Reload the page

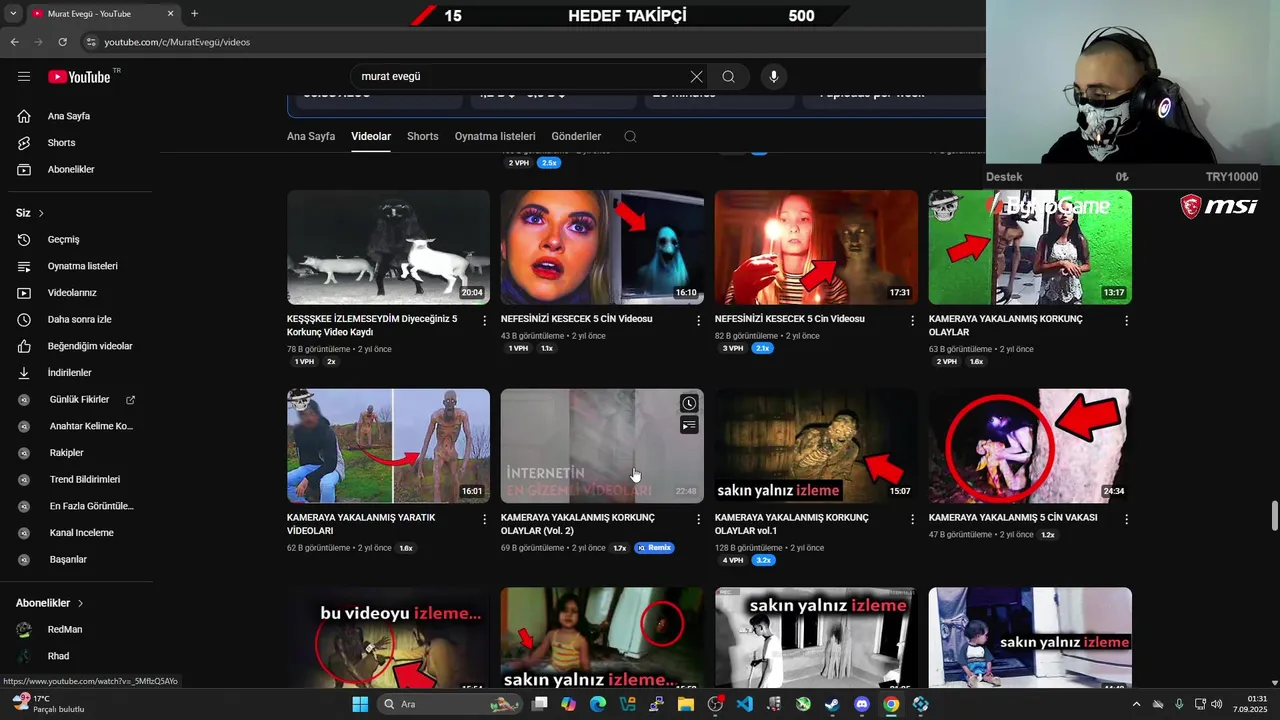(x=62, y=42)
